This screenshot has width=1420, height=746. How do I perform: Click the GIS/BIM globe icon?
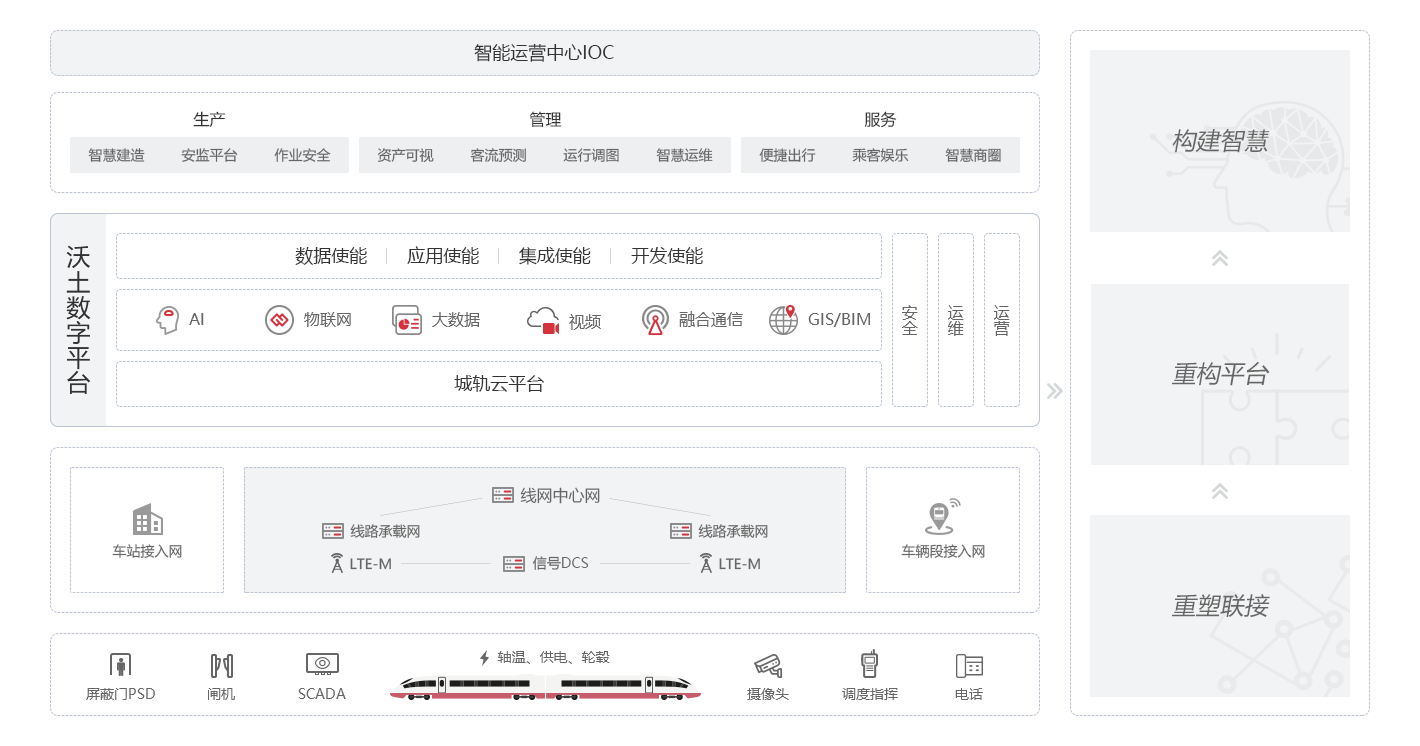(782, 319)
